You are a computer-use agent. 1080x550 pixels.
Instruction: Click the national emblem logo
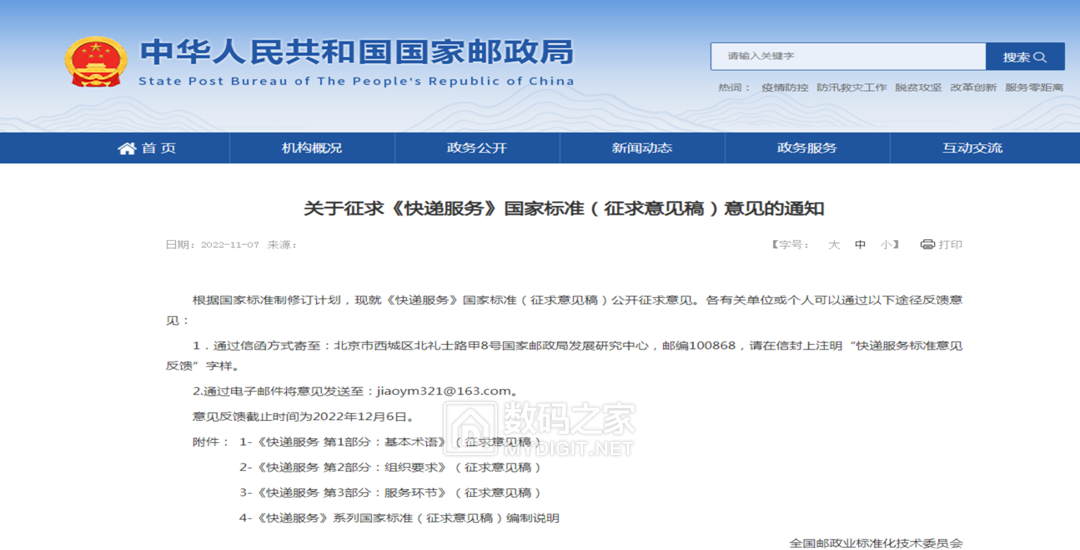click(96, 62)
